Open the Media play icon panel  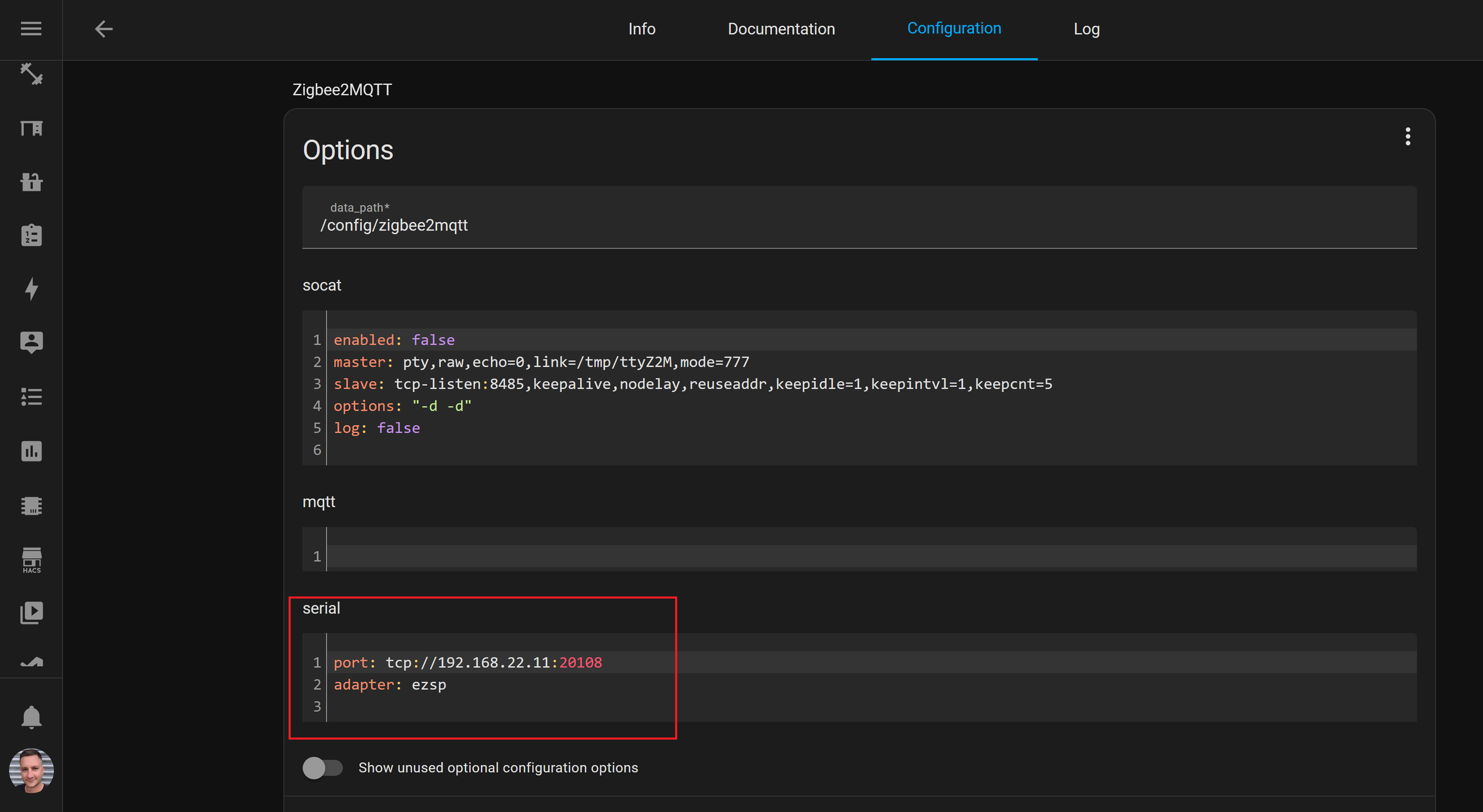pos(31,613)
